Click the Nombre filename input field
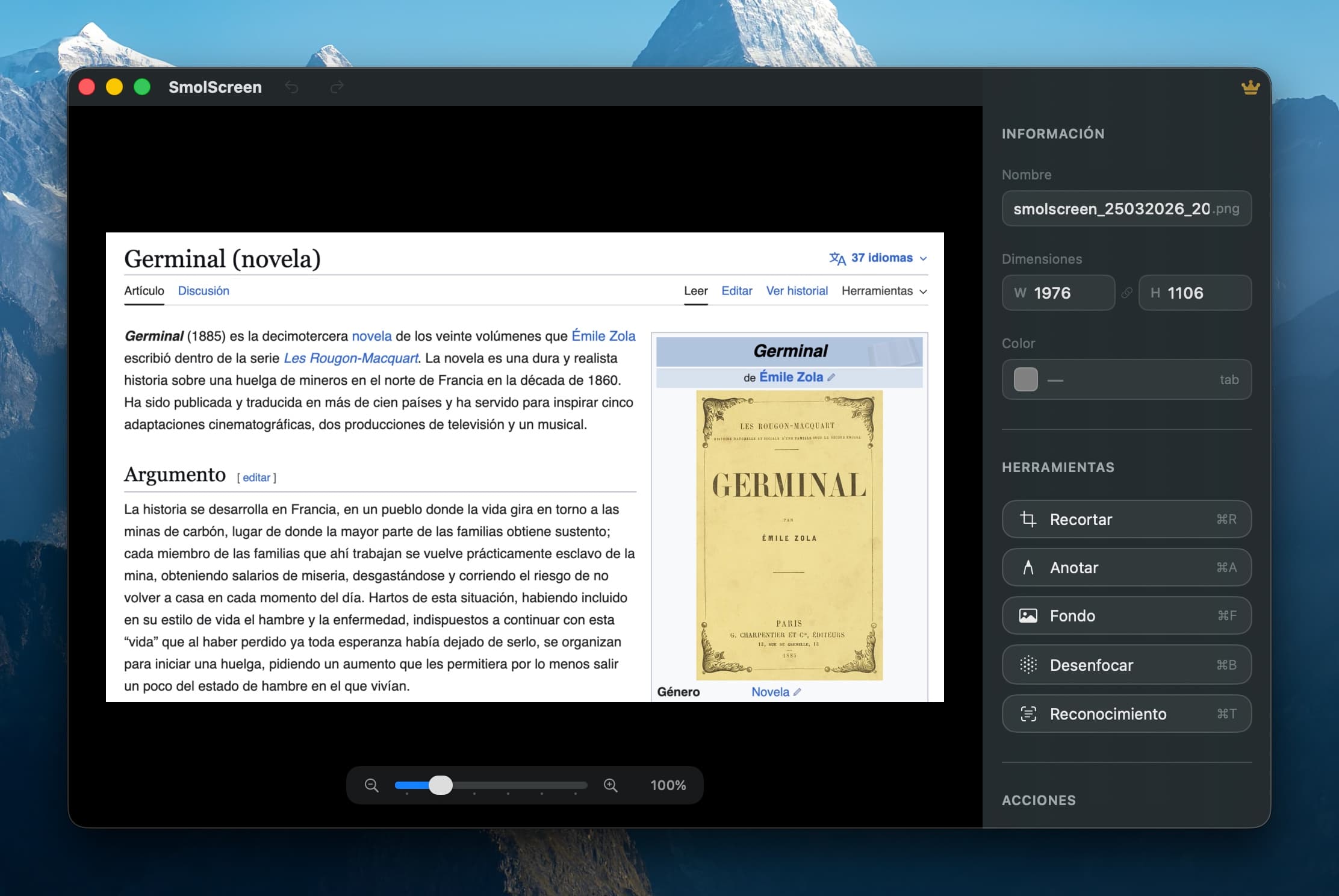The image size is (1339, 896). [1126, 208]
